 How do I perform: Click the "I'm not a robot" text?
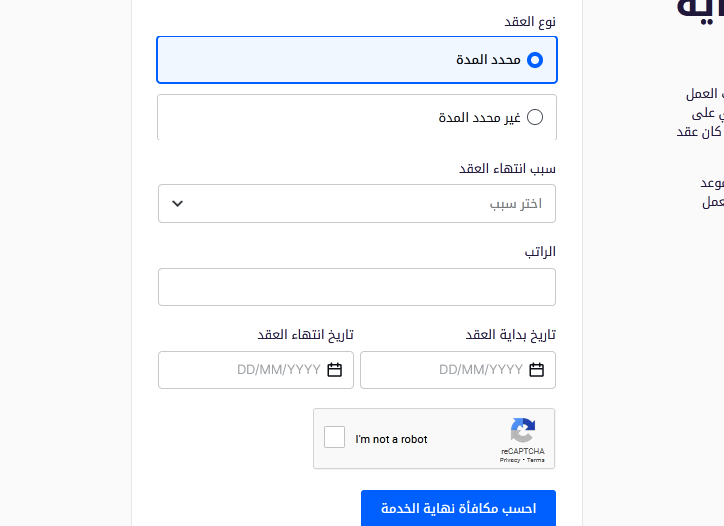[391, 439]
